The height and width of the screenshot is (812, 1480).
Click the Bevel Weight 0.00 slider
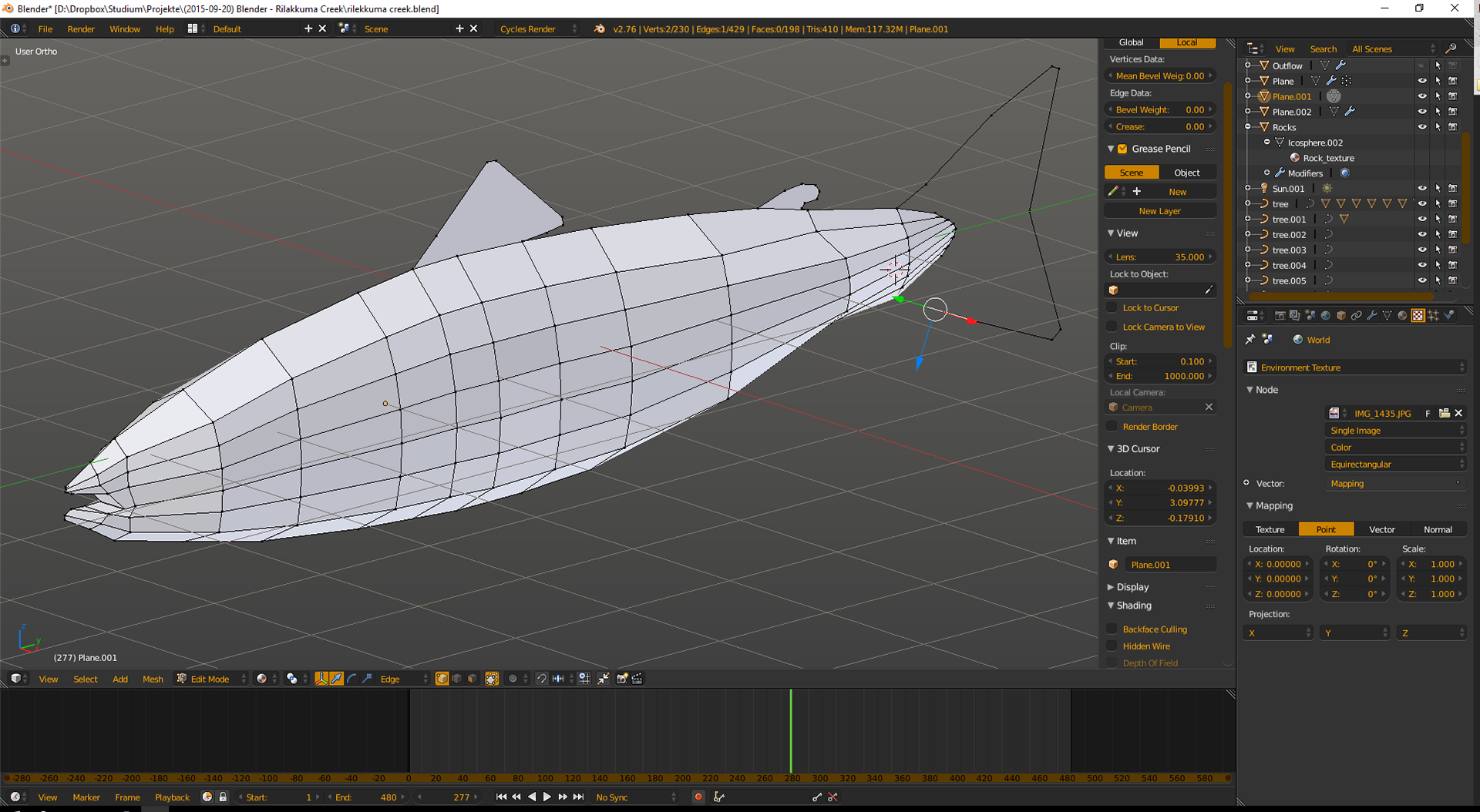coord(1160,109)
